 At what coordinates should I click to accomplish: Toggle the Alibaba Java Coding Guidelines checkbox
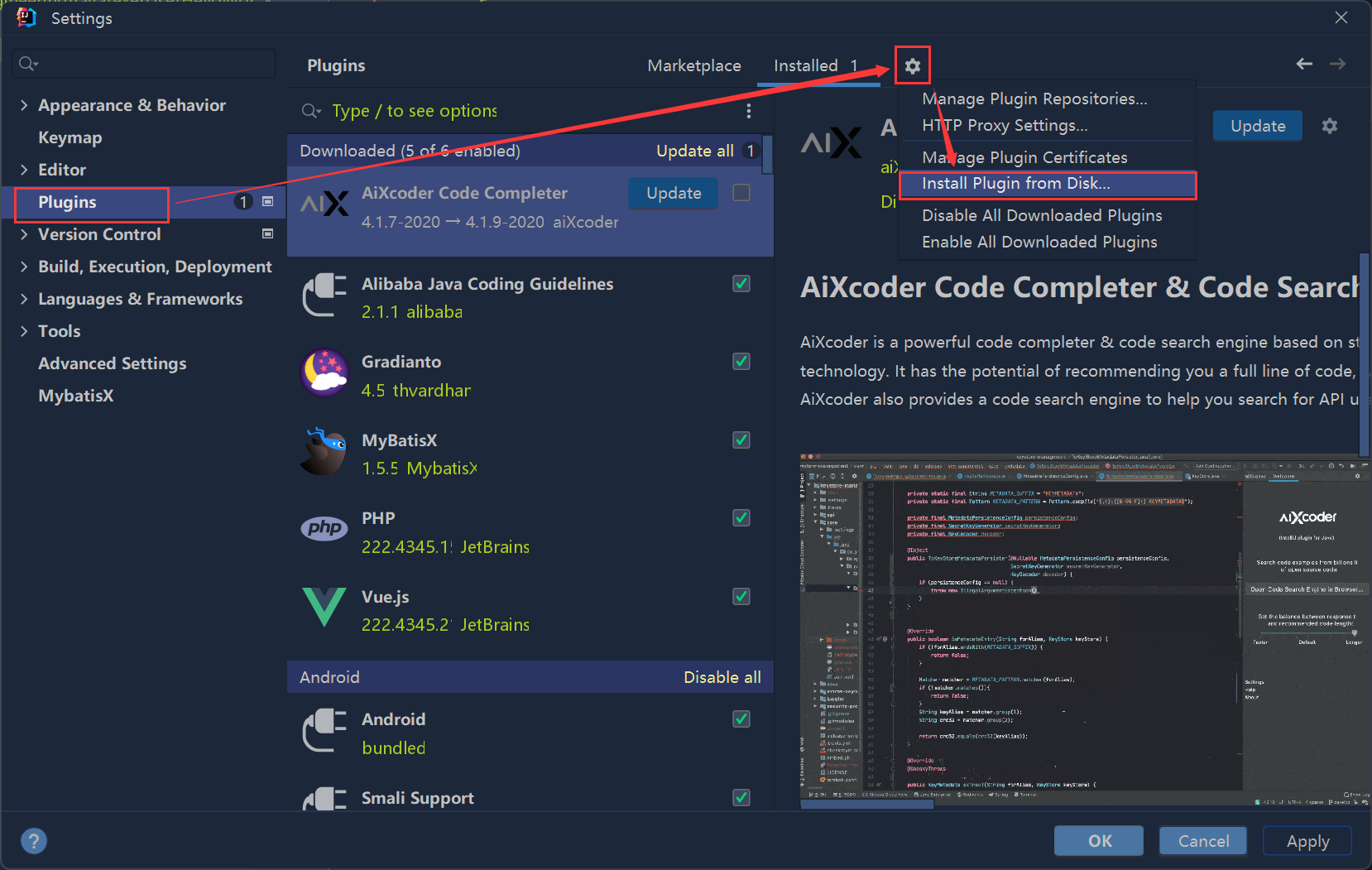[741, 283]
